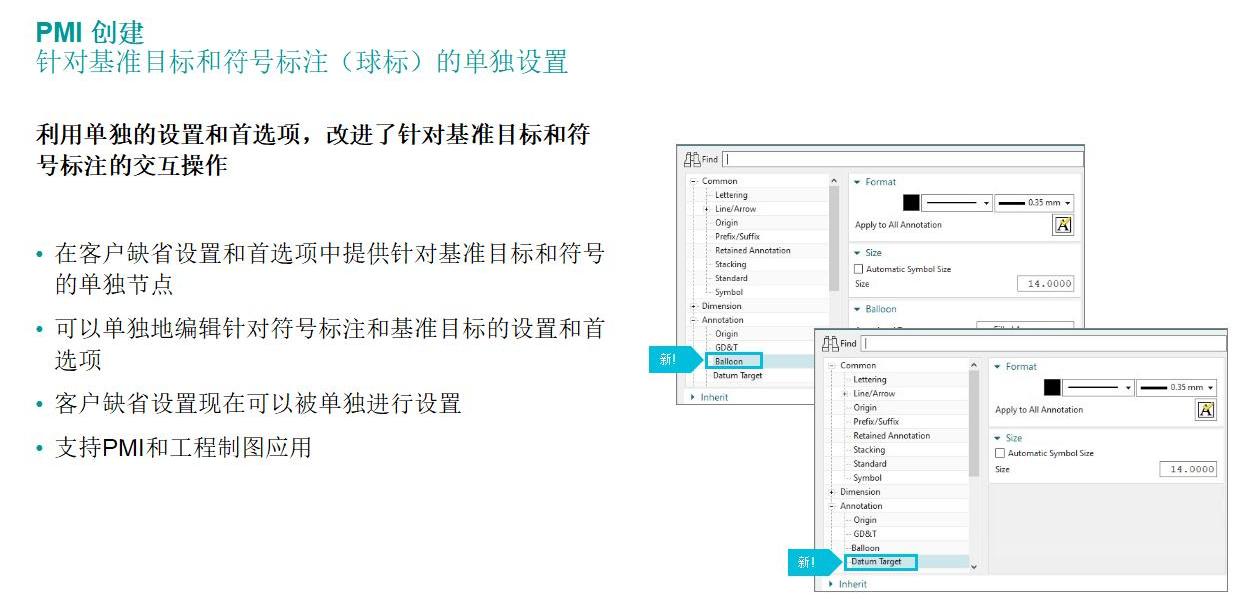Screen dimensions: 1237x613
Task: Select GD&T in front dialog tree
Action: pyautogui.click(x=865, y=534)
